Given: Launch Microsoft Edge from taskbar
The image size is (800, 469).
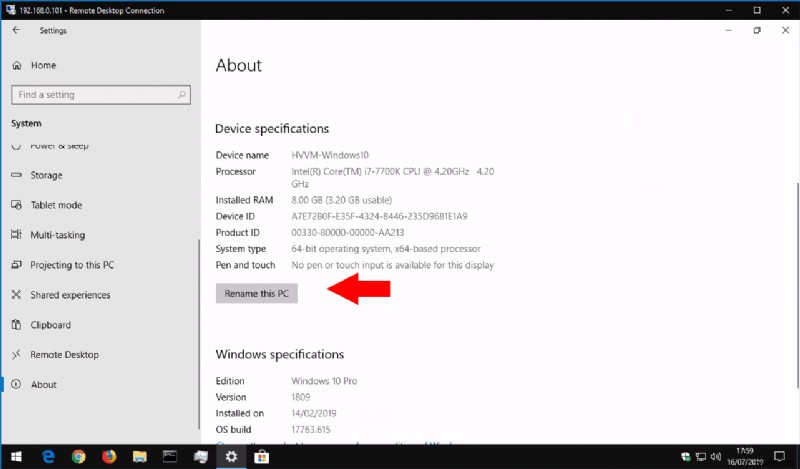Looking at the screenshot, I should point(48,457).
